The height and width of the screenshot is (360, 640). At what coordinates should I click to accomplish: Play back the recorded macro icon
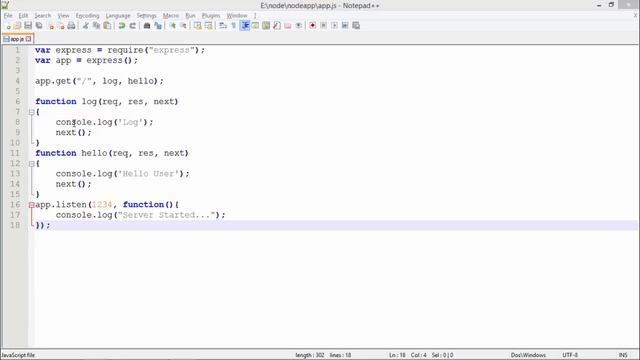(x=334, y=26)
